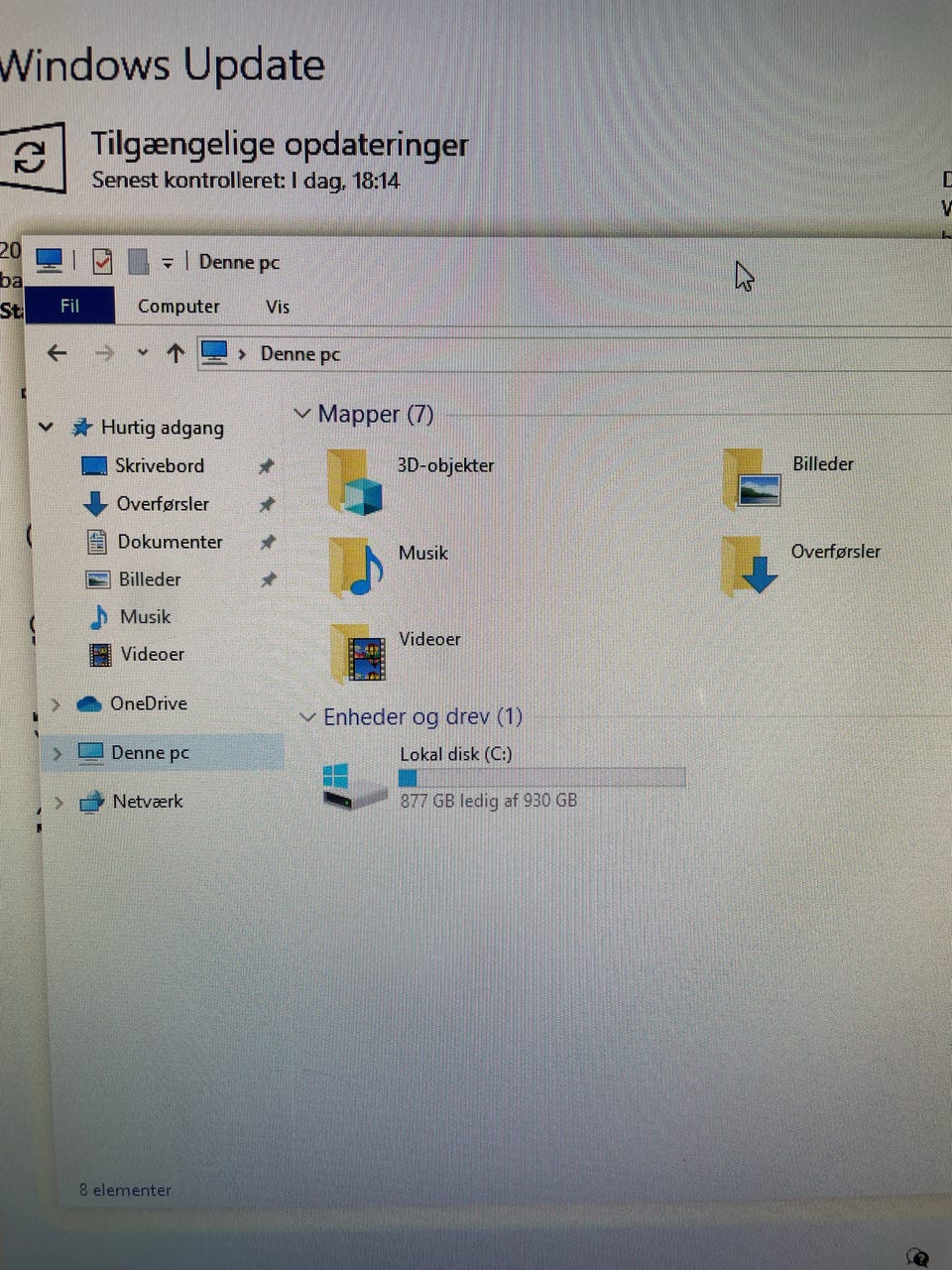Screen dimensions: 952x1270
Task: Select the Lokal disk (C:) drive icon
Action: point(355,785)
